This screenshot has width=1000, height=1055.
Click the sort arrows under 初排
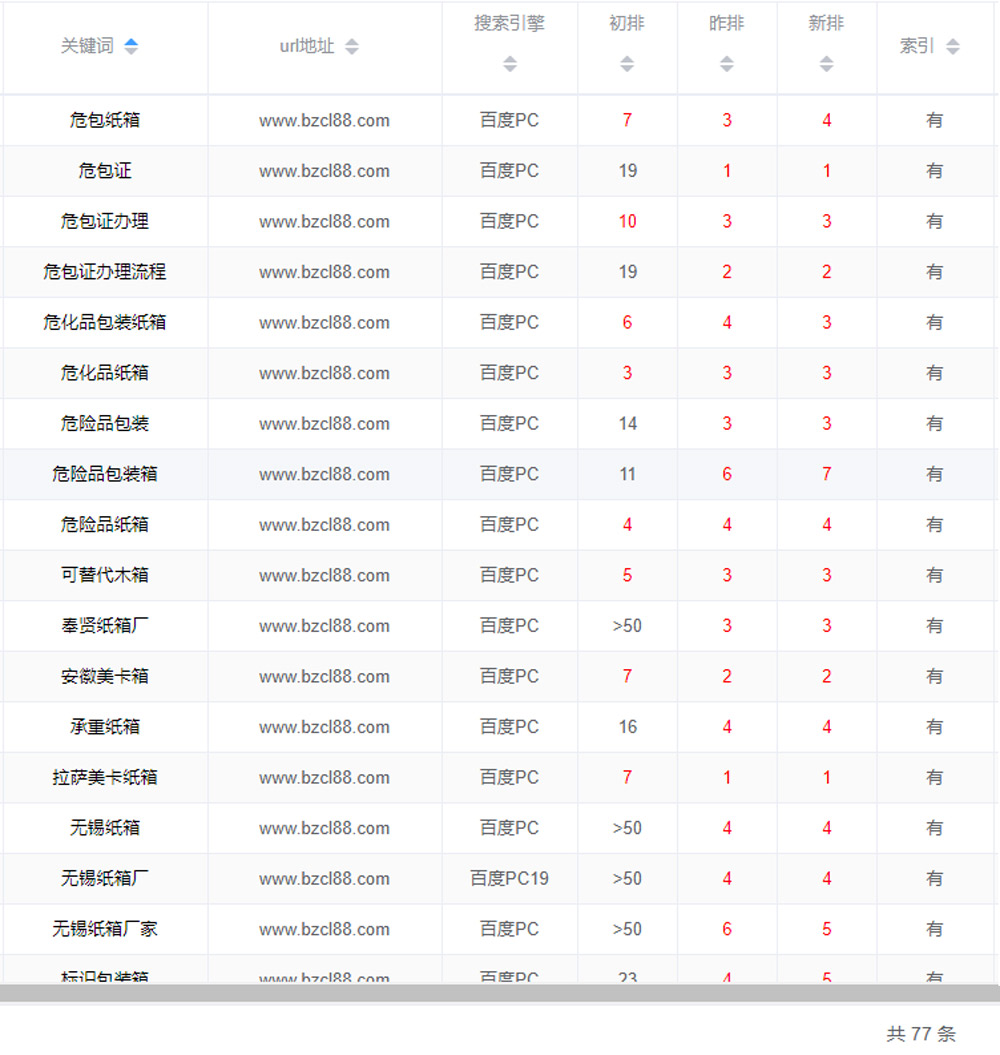pos(627,64)
